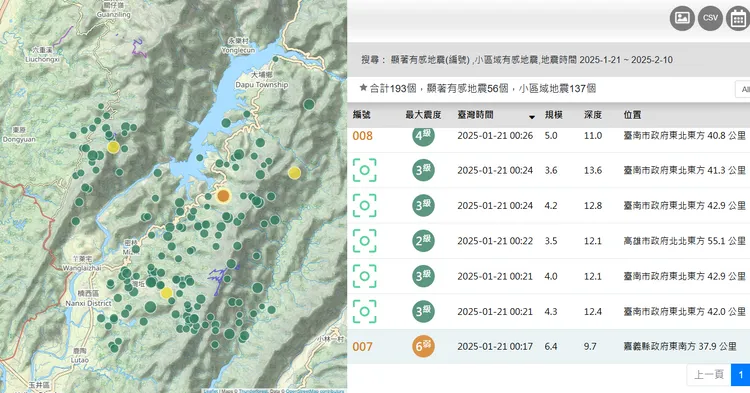Image resolution: width=750 pixels, height=393 pixels.
Task: Click time cell 2025-01-21 00:26
Action: 495,136
